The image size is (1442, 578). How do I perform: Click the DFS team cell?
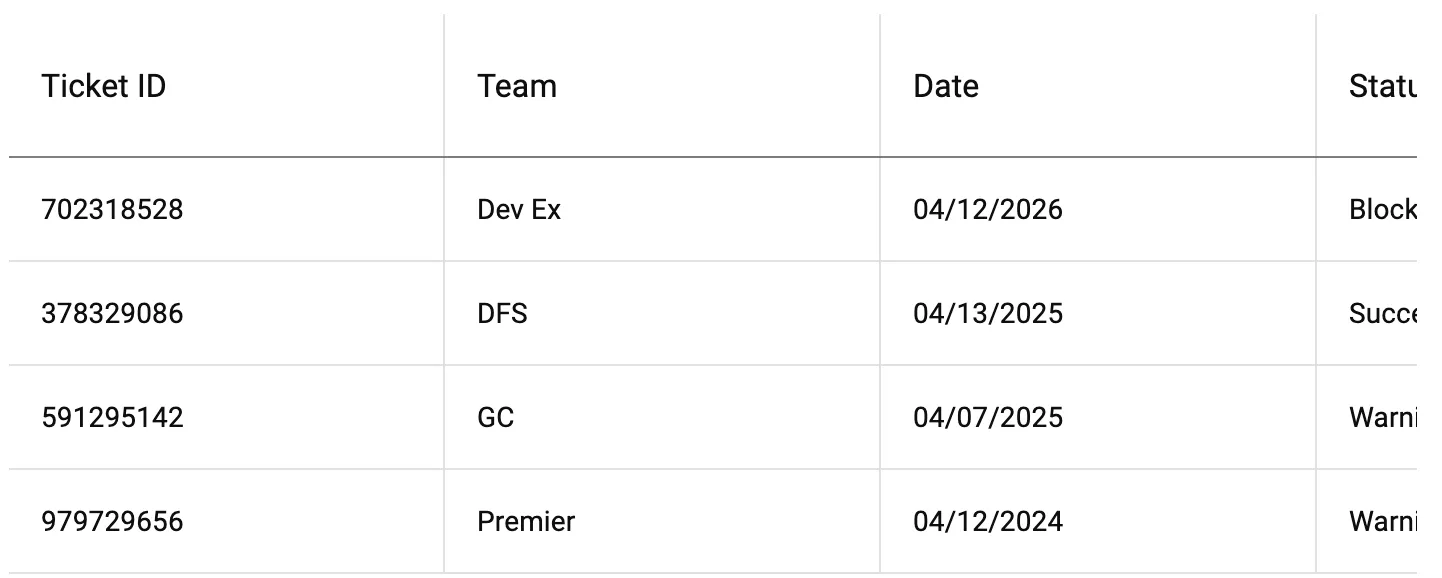[502, 314]
